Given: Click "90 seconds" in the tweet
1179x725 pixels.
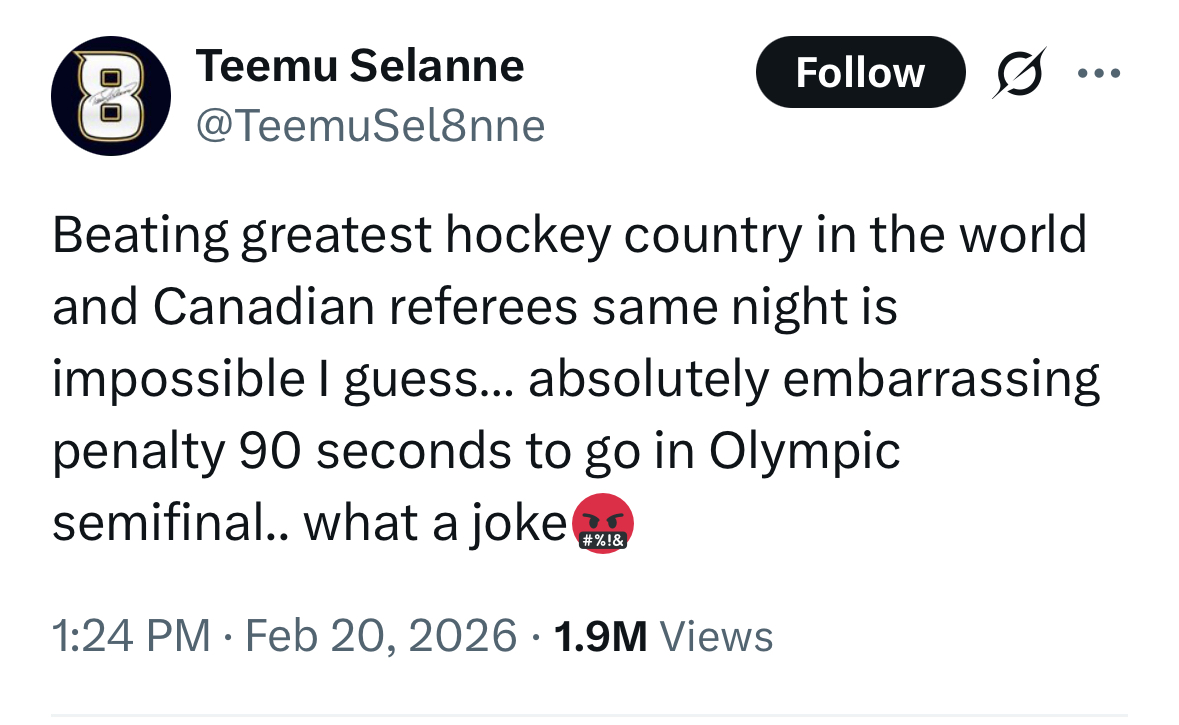Looking at the screenshot, I should (x=360, y=452).
